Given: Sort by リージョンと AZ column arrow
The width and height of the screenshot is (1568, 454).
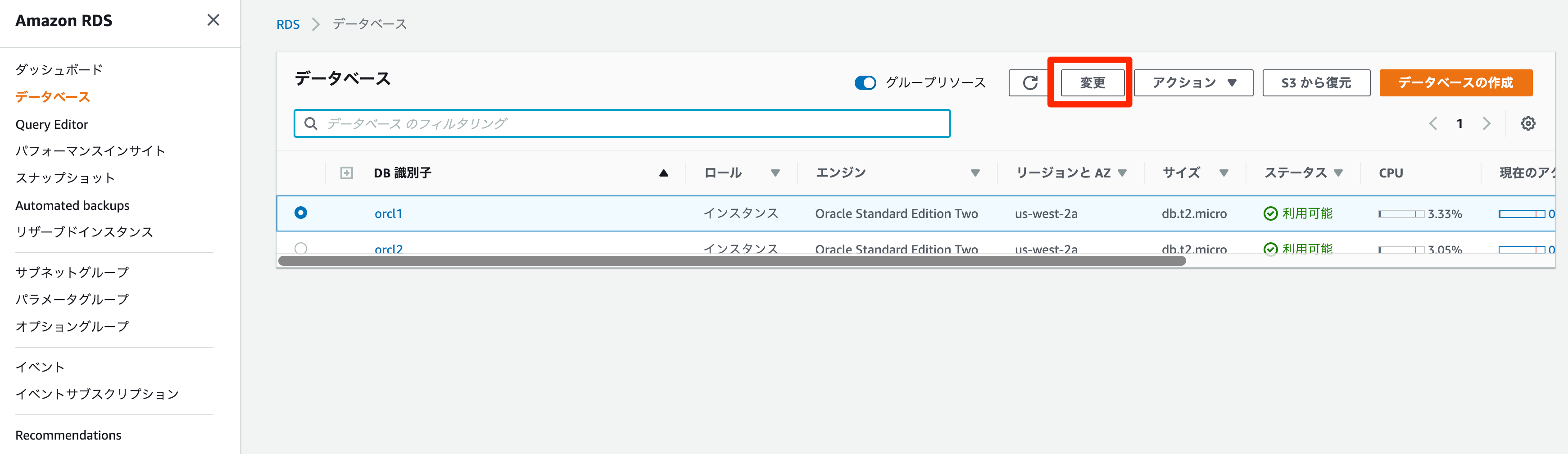Looking at the screenshot, I should tap(1122, 173).
